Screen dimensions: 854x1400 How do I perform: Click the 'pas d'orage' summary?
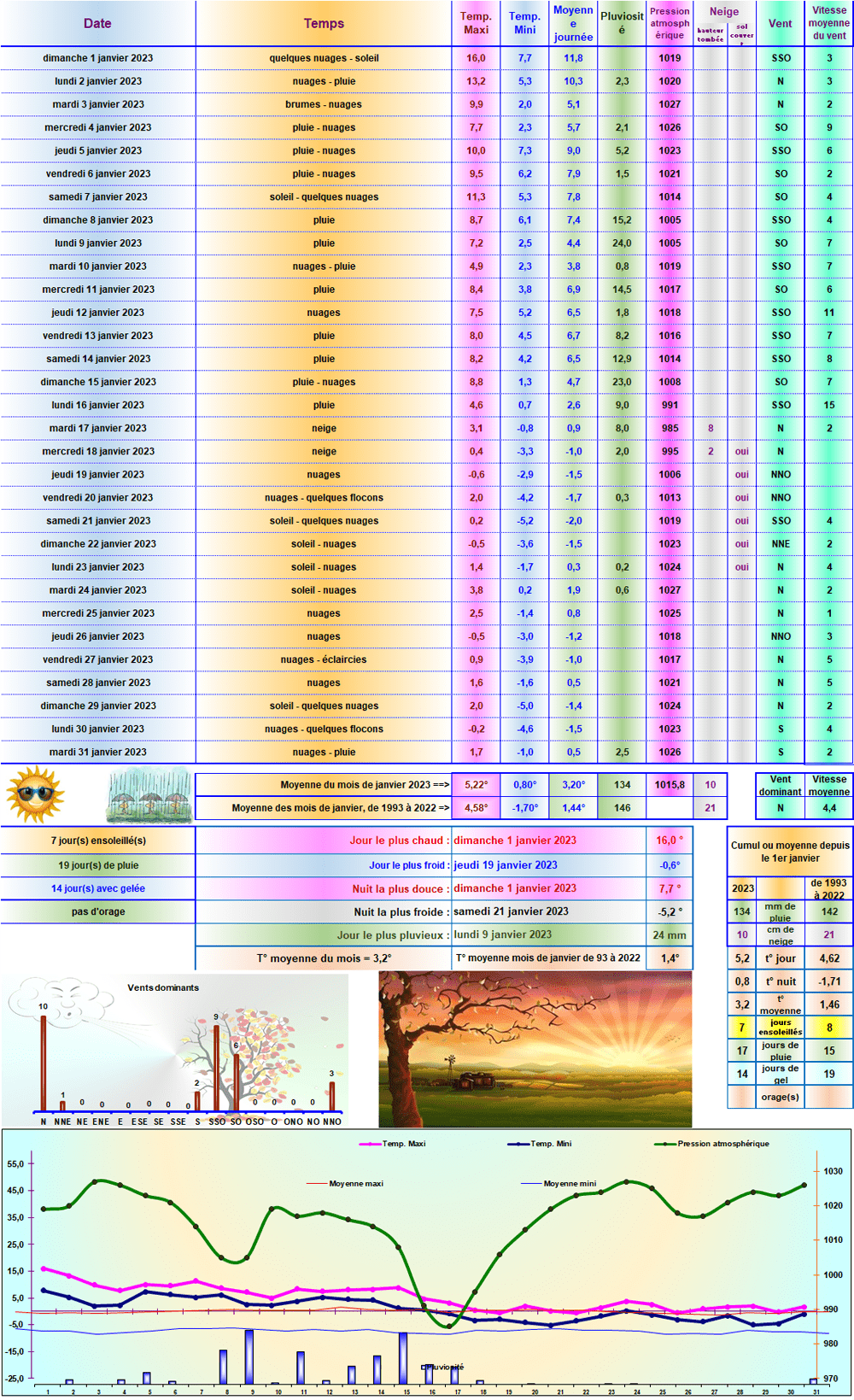(97, 911)
